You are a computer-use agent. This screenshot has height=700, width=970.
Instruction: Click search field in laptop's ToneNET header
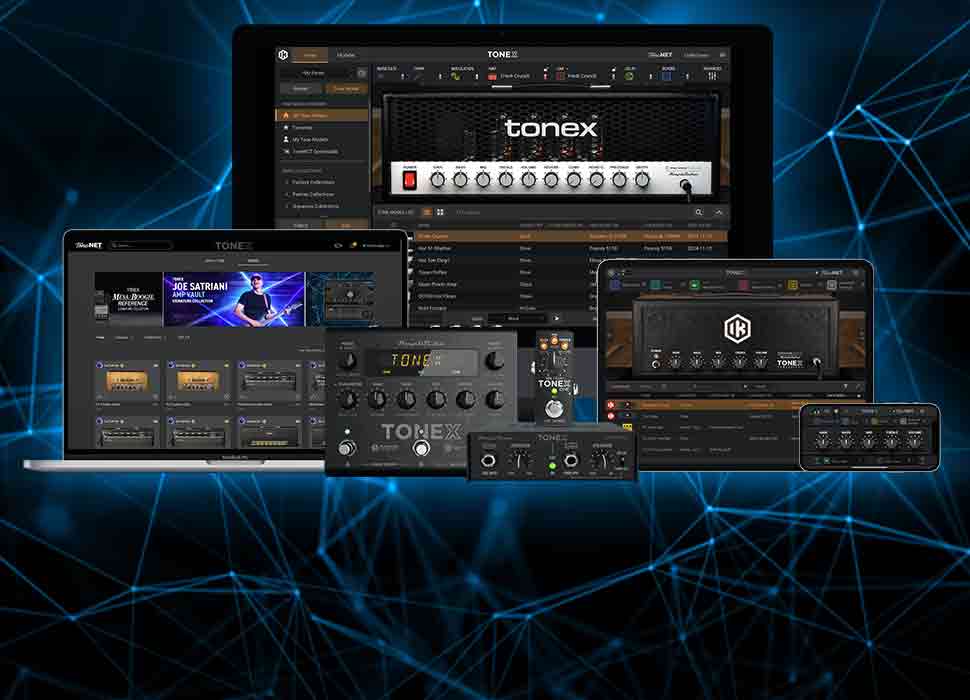[x=141, y=245]
